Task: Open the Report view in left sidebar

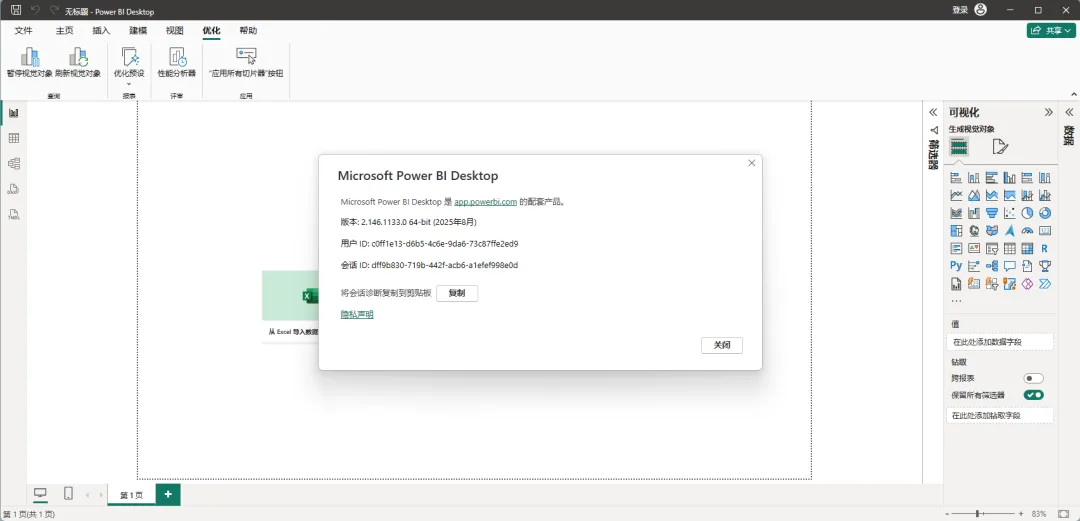Action: 14,113
